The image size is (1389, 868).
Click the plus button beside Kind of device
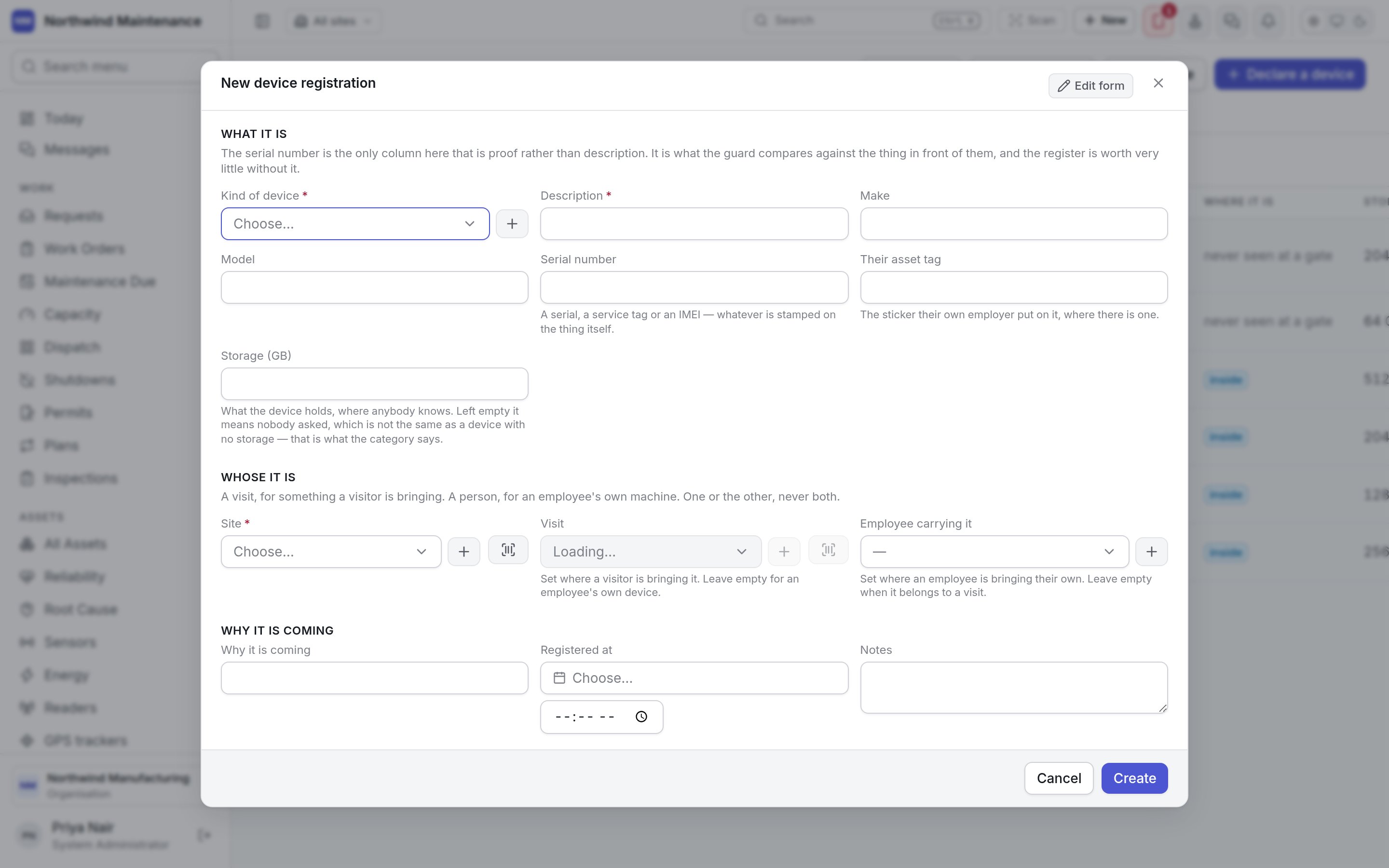[x=512, y=224]
